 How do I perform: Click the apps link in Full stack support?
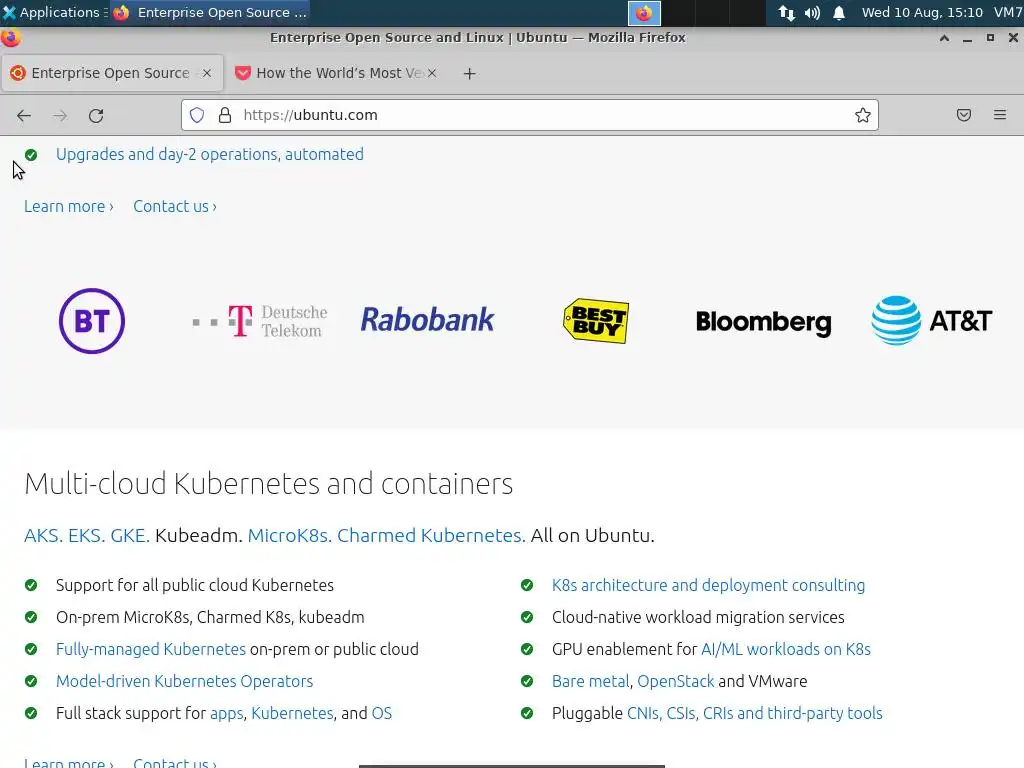click(x=227, y=713)
